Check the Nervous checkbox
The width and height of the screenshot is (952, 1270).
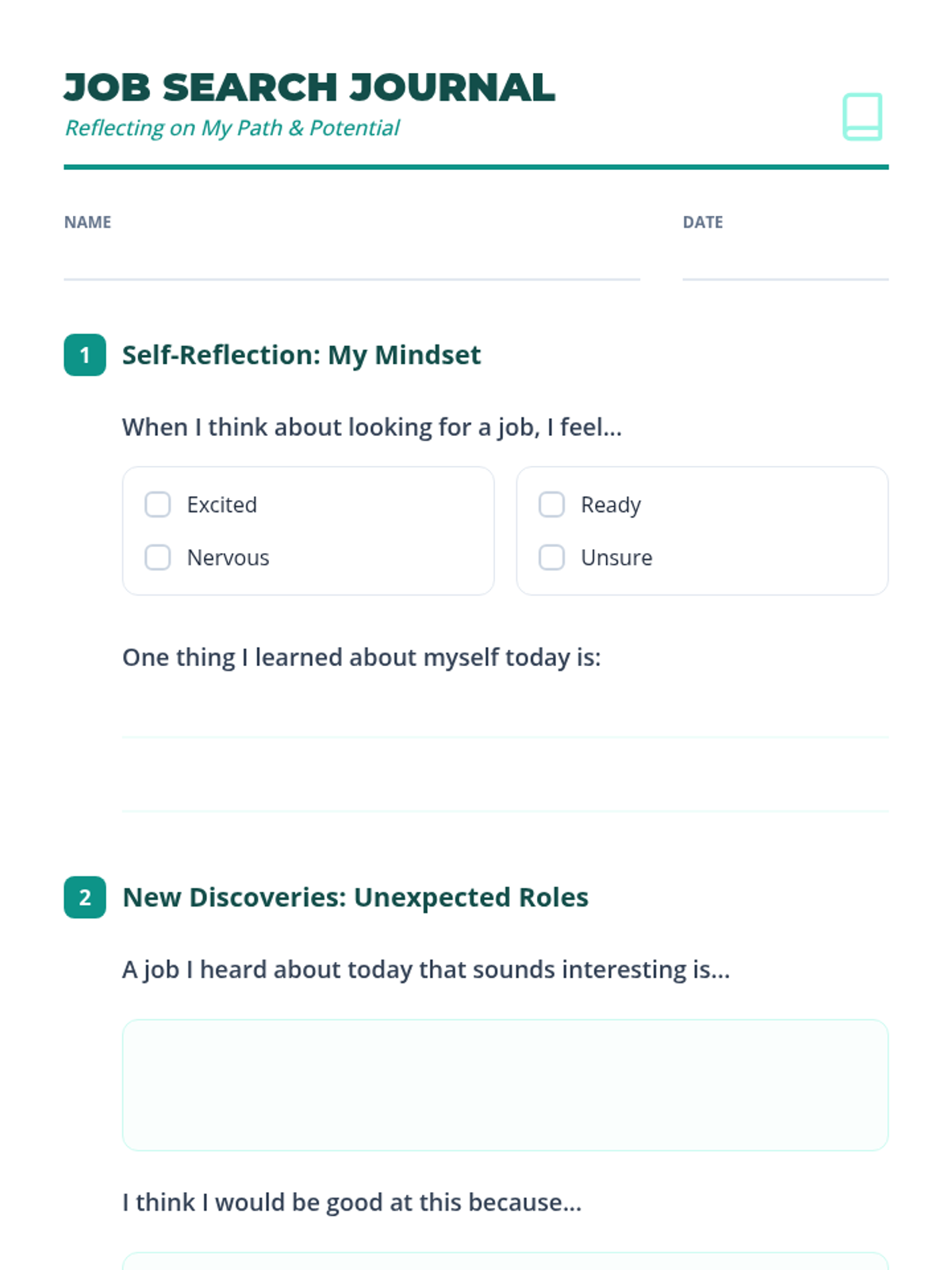point(158,557)
